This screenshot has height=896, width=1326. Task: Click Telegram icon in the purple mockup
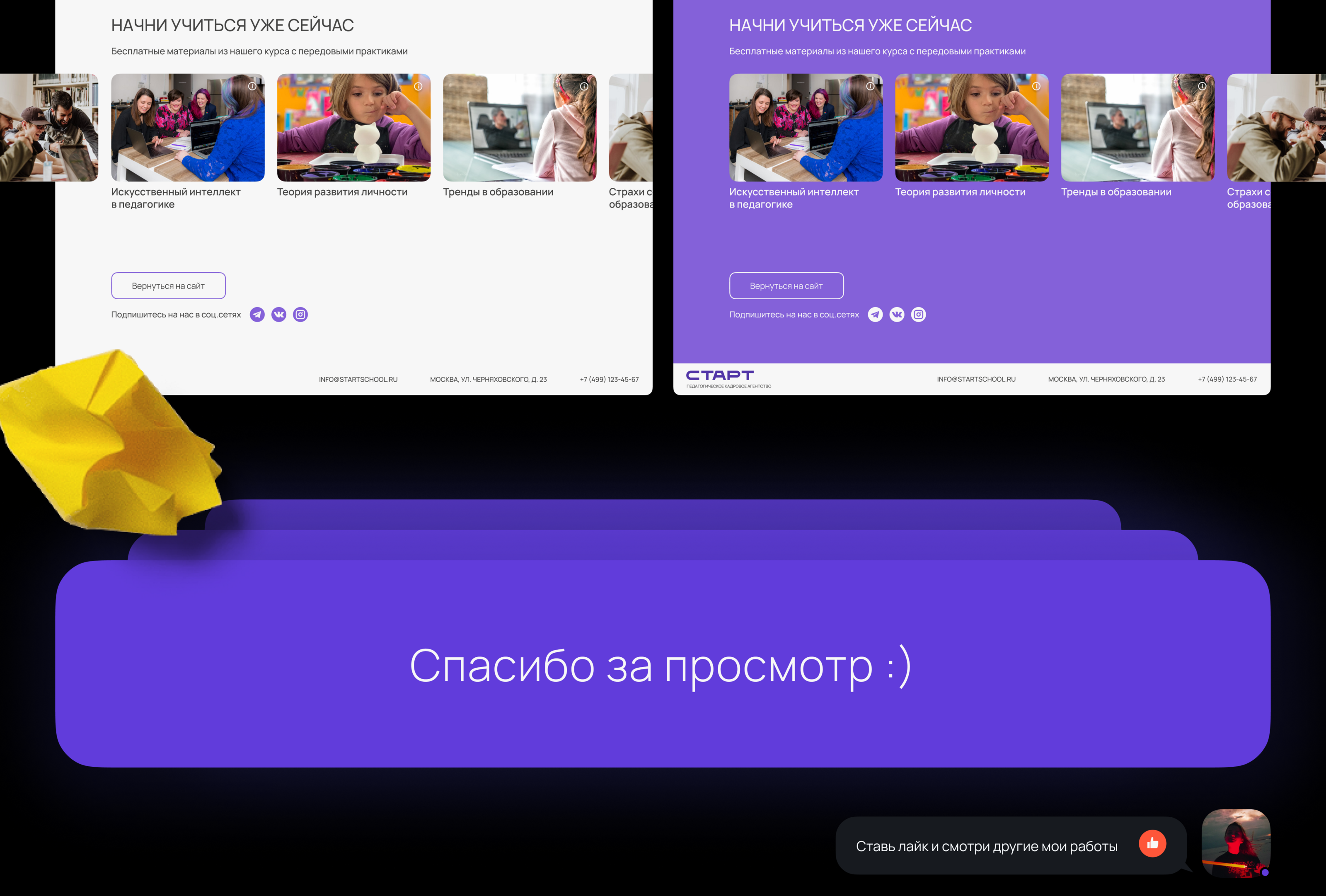point(875,315)
